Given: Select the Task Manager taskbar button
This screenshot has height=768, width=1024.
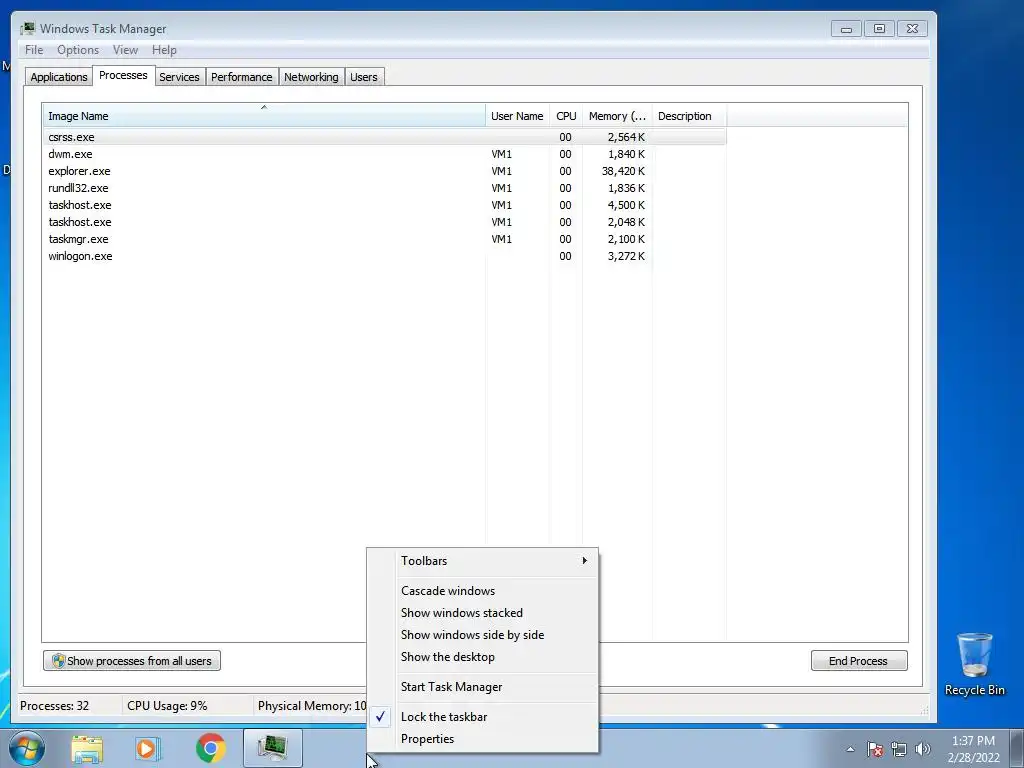Looking at the screenshot, I should 272,748.
